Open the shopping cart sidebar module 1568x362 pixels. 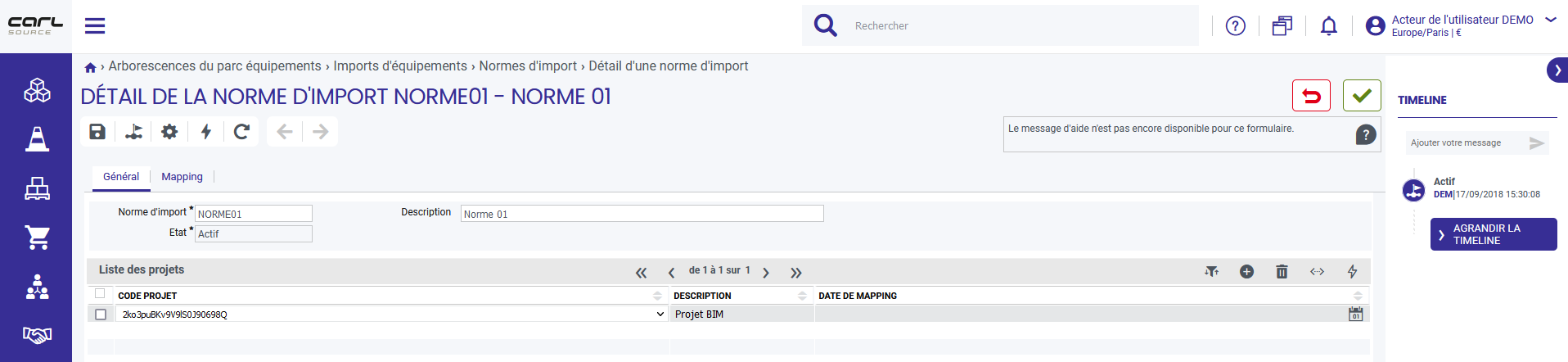(x=37, y=238)
